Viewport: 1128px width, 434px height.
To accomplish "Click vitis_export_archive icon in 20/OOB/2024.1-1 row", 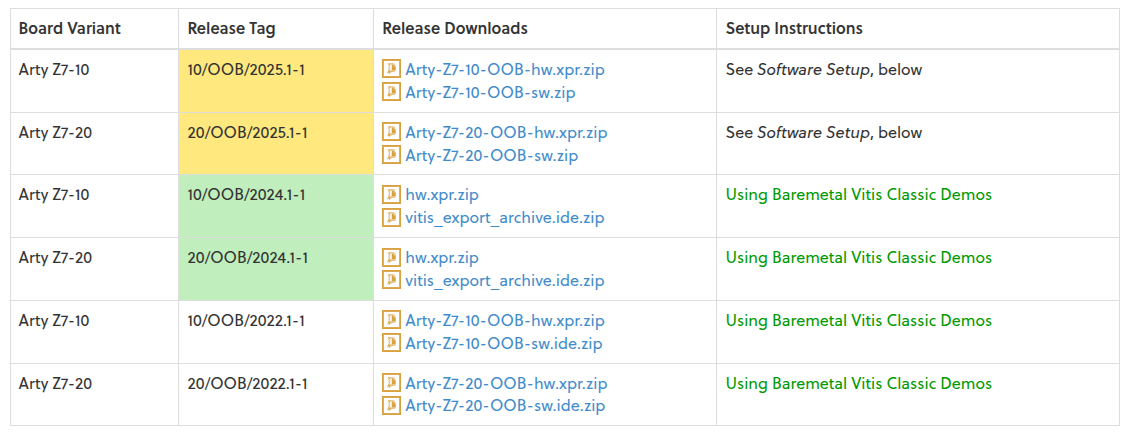I will pyautogui.click(x=392, y=280).
